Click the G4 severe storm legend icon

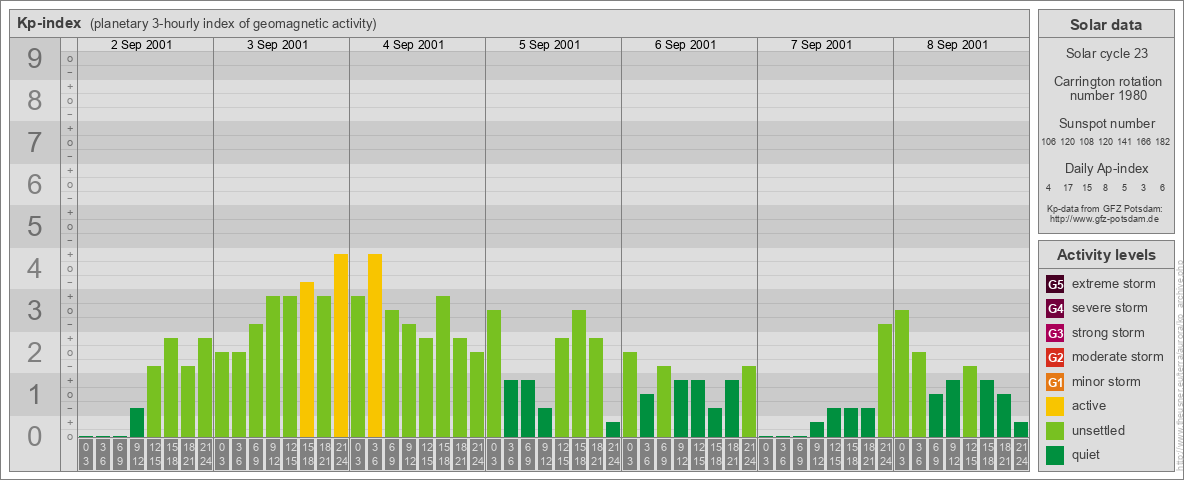[1055, 309]
